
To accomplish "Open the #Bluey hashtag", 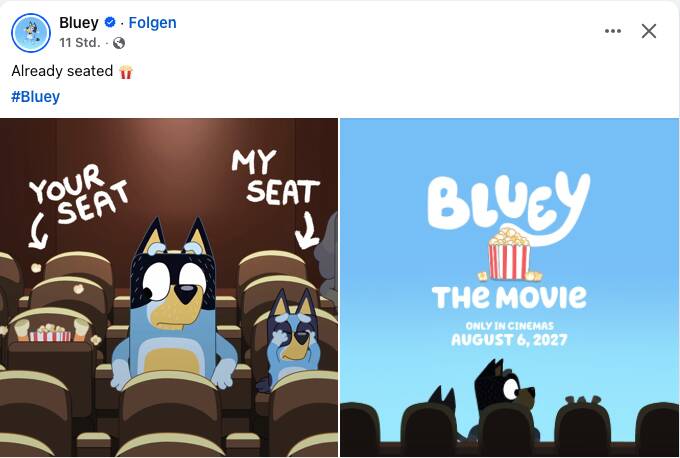I will coord(36,96).
